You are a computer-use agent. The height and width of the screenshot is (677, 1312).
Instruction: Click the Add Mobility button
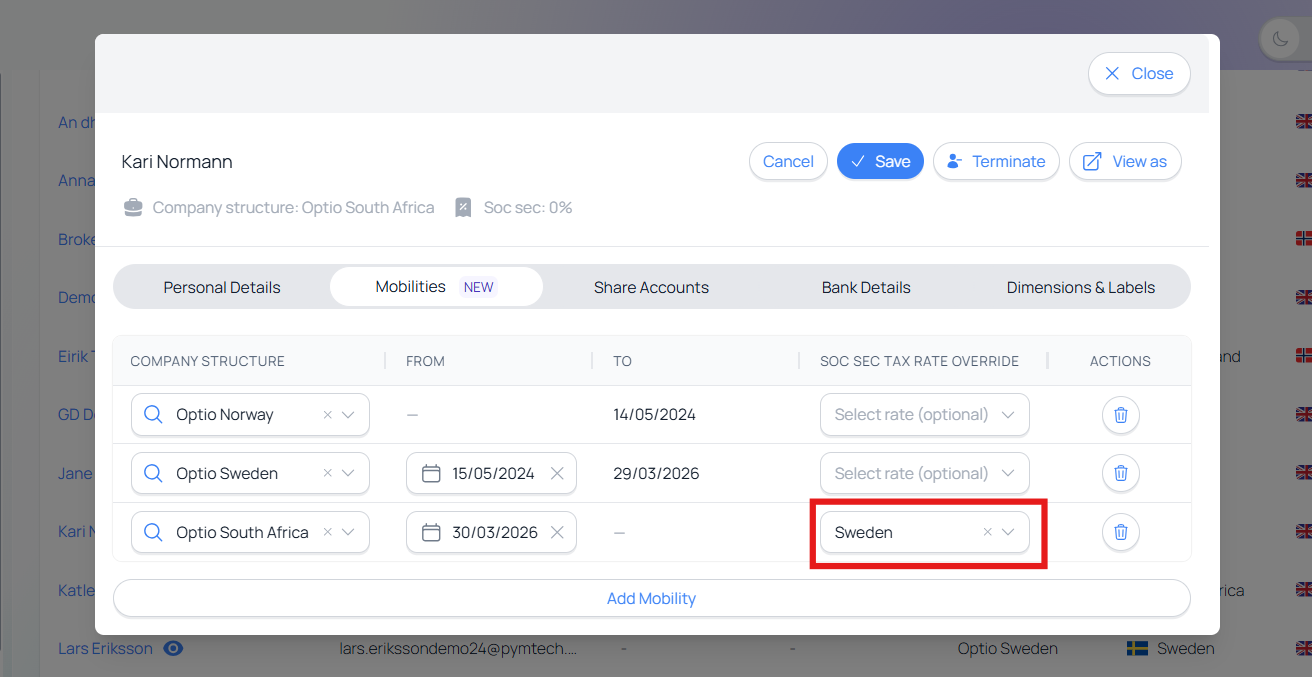(x=651, y=599)
